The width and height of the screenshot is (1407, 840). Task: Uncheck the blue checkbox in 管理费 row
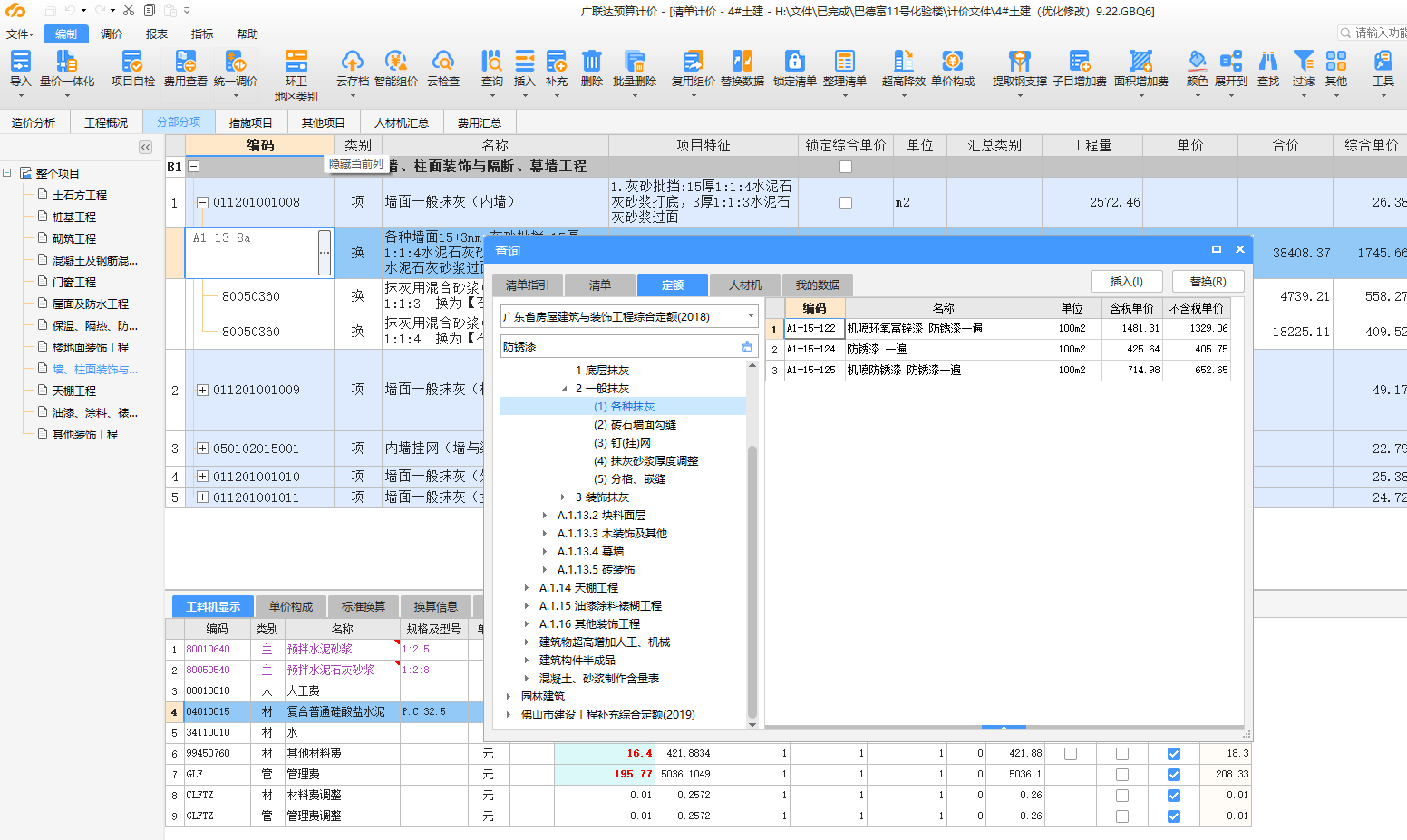1174,775
